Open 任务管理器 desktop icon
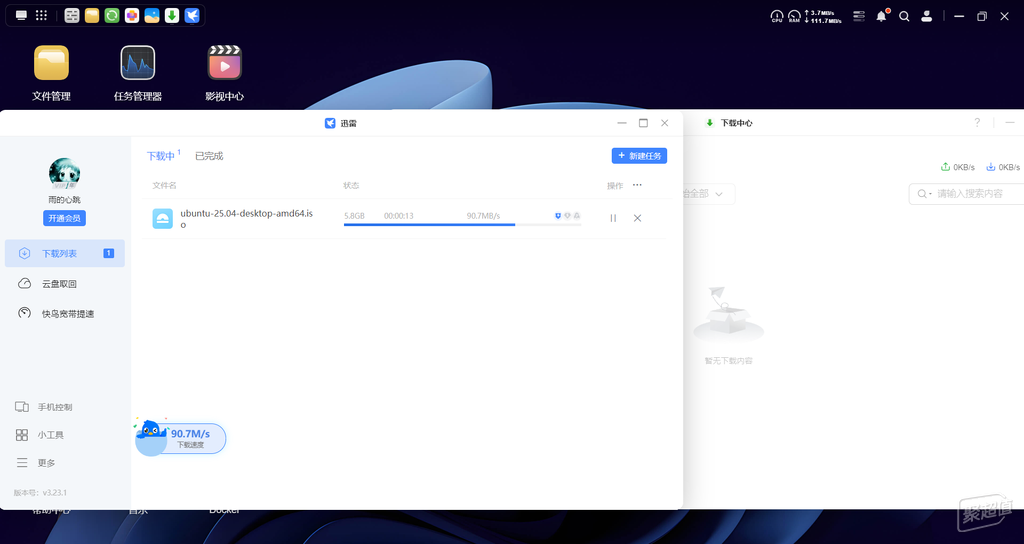This screenshot has height=544, width=1024. [138, 73]
